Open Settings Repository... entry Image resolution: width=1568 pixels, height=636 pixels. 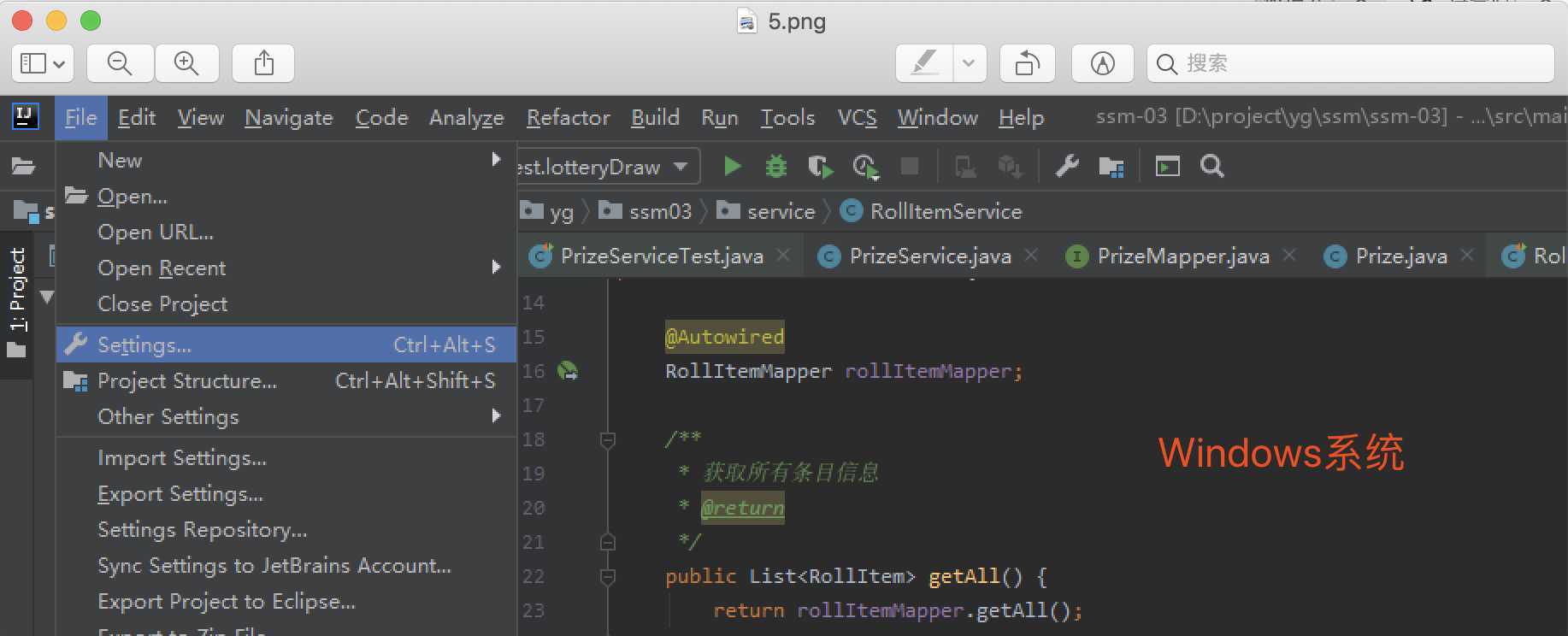pyautogui.click(x=286, y=530)
